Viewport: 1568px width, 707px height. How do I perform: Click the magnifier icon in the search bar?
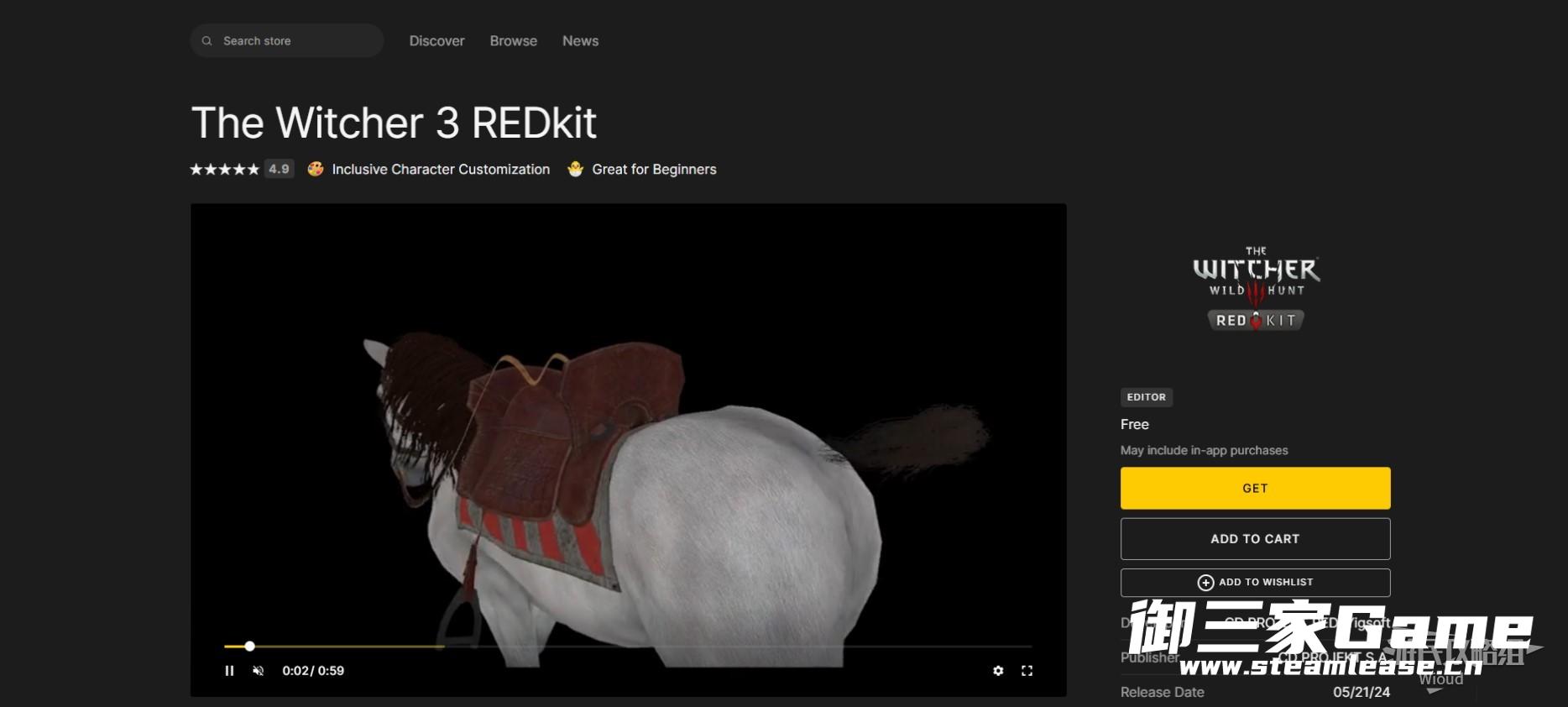206,41
